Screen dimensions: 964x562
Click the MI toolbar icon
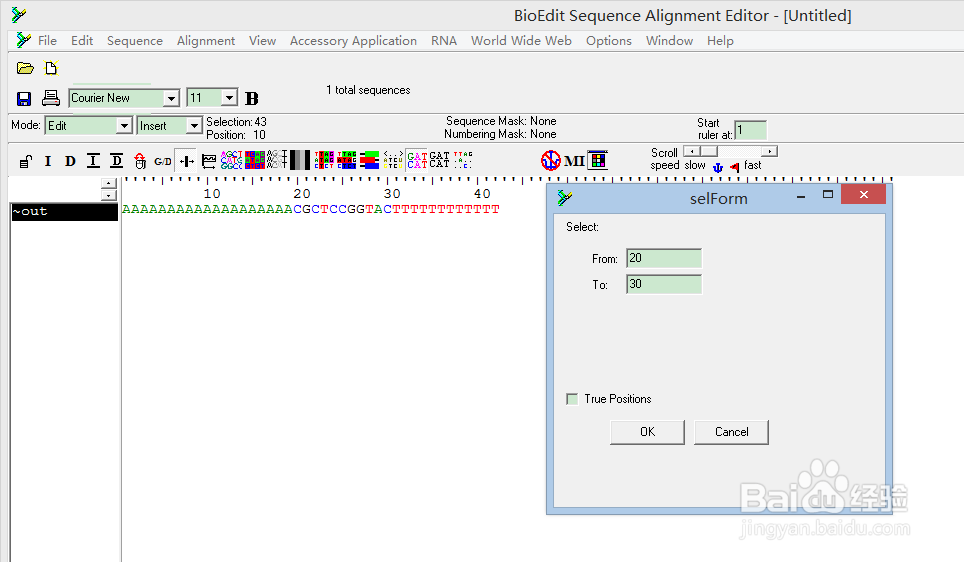(x=574, y=161)
